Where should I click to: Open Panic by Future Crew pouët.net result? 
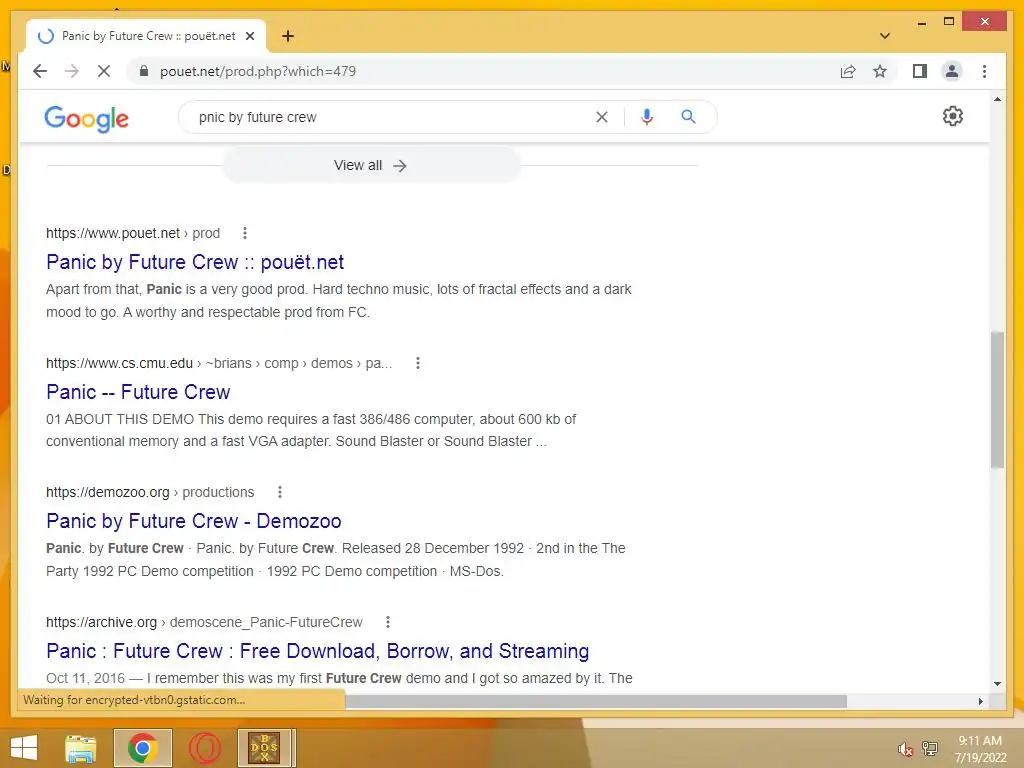[195, 262]
